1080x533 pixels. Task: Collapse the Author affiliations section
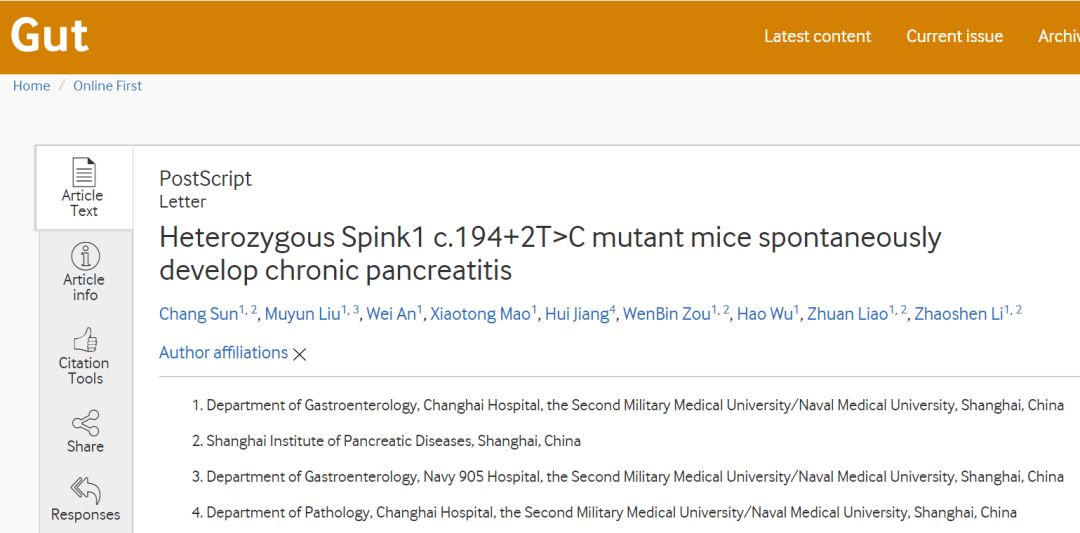[223, 353]
